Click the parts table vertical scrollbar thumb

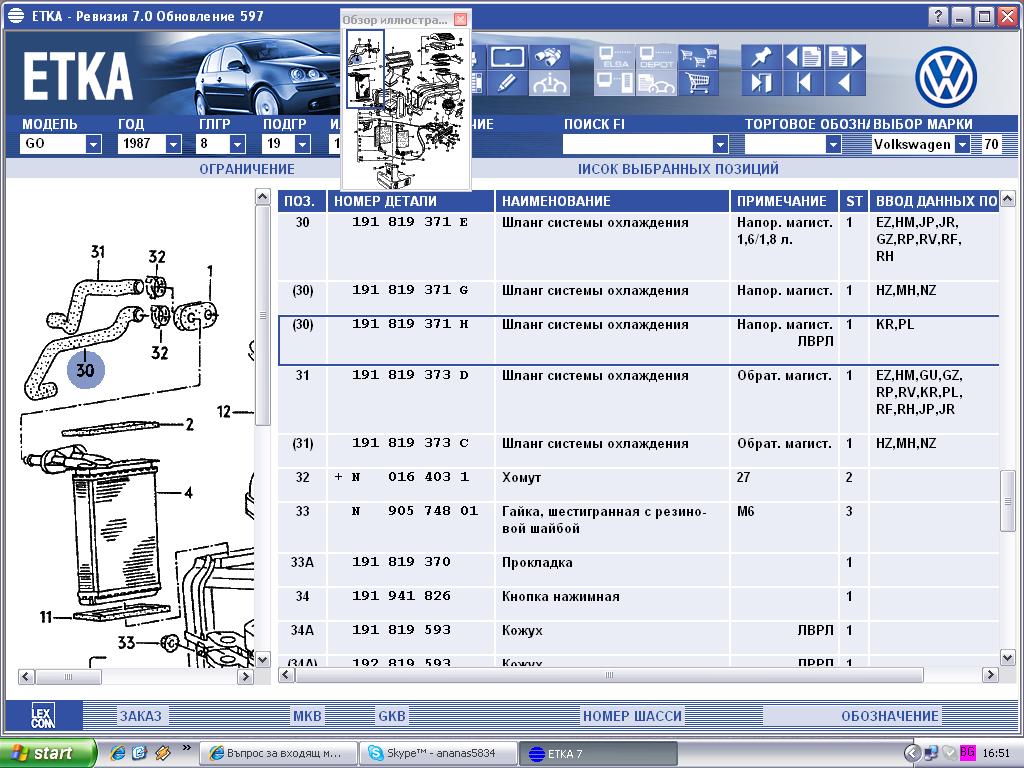[x=1008, y=499]
